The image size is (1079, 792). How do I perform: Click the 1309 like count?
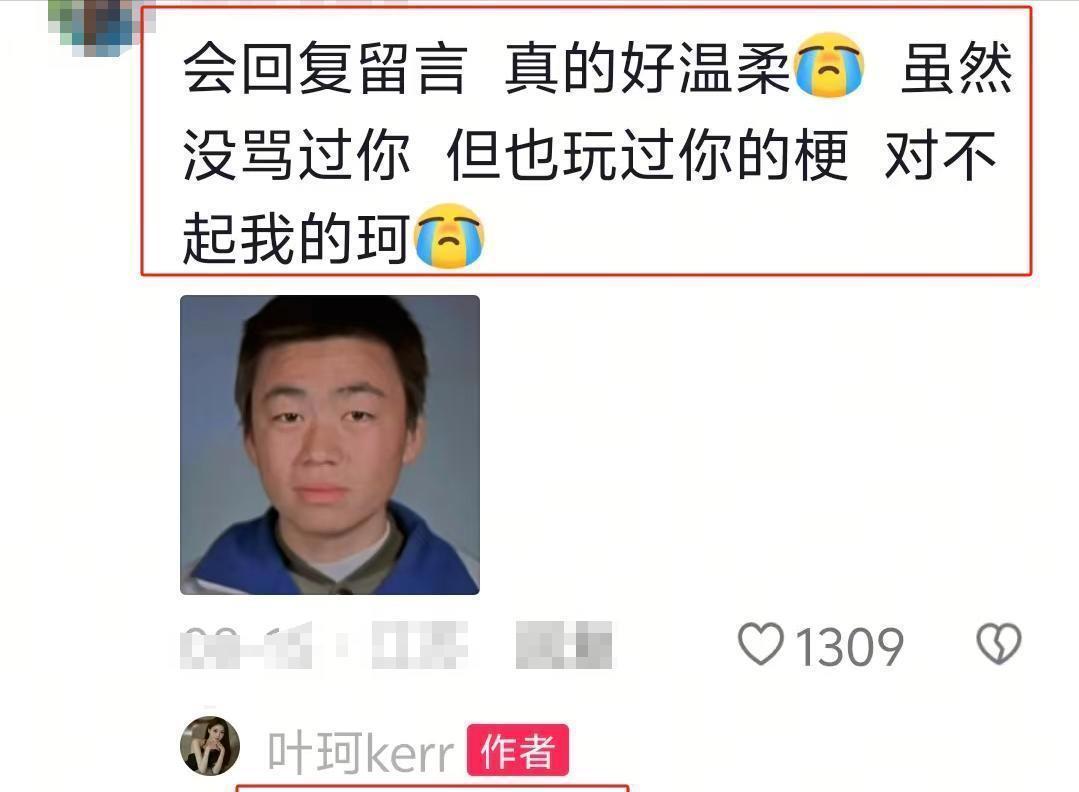coord(849,647)
